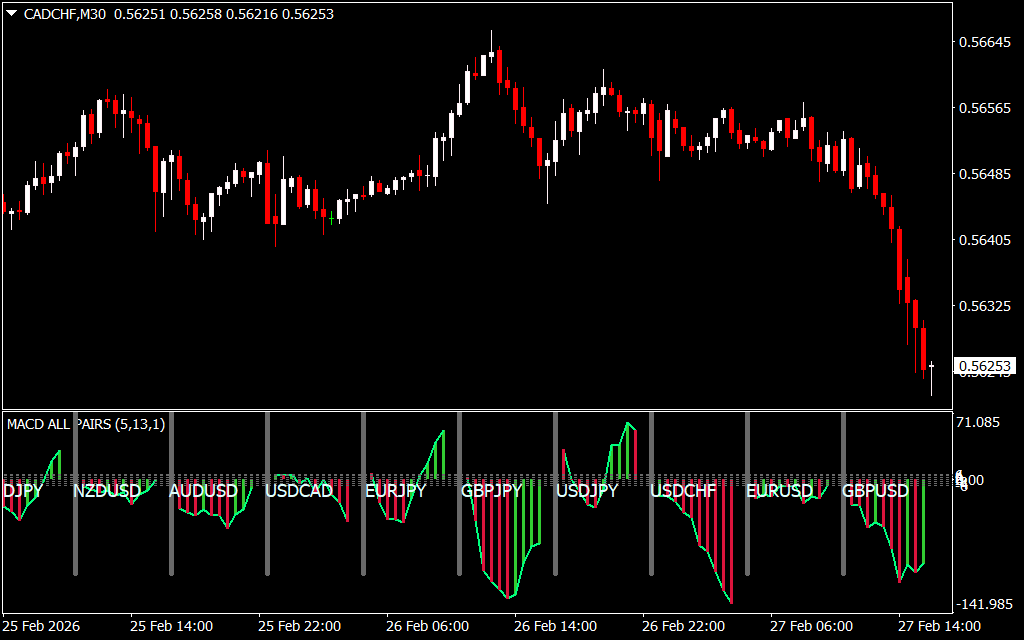Click the 25 Feb 2026 date label

coord(43,626)
